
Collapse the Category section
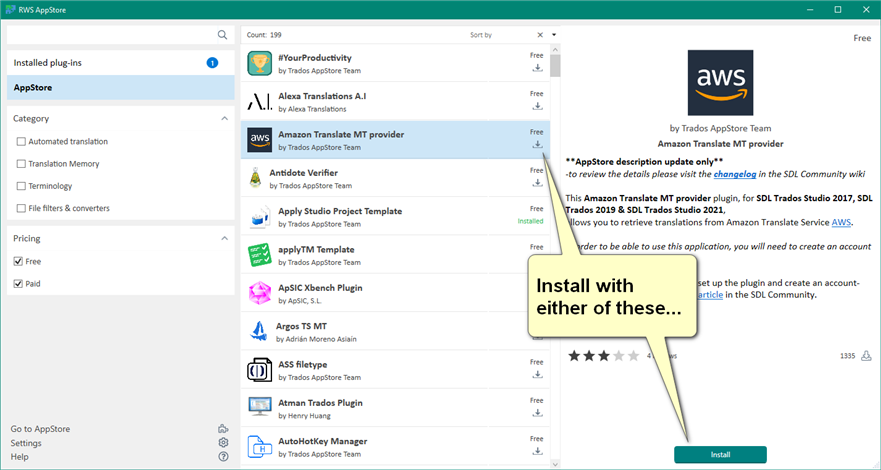pos(225,118)
